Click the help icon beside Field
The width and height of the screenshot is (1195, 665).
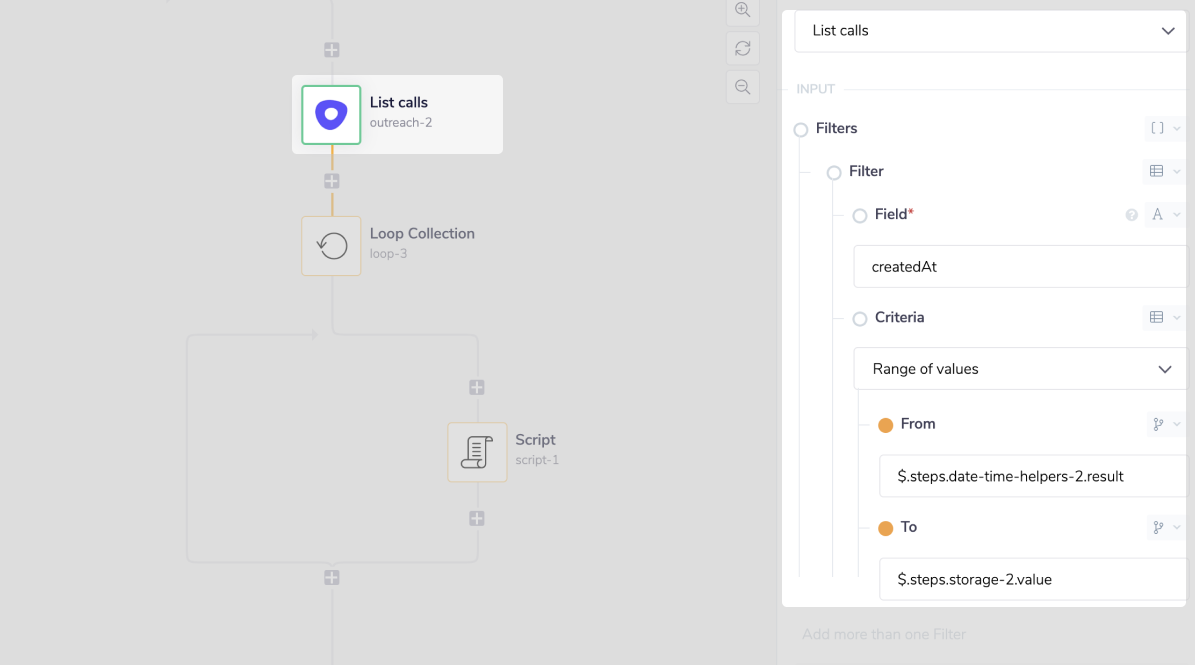tap(1132, 215)
